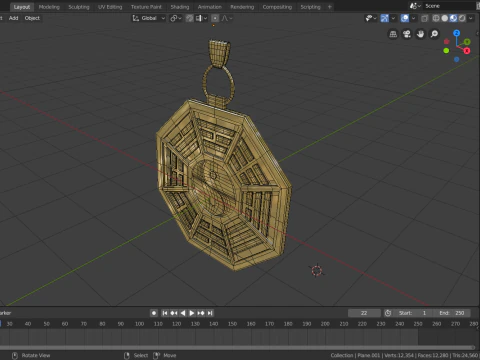Switch to Scripting workspace tab

(310, 7)
